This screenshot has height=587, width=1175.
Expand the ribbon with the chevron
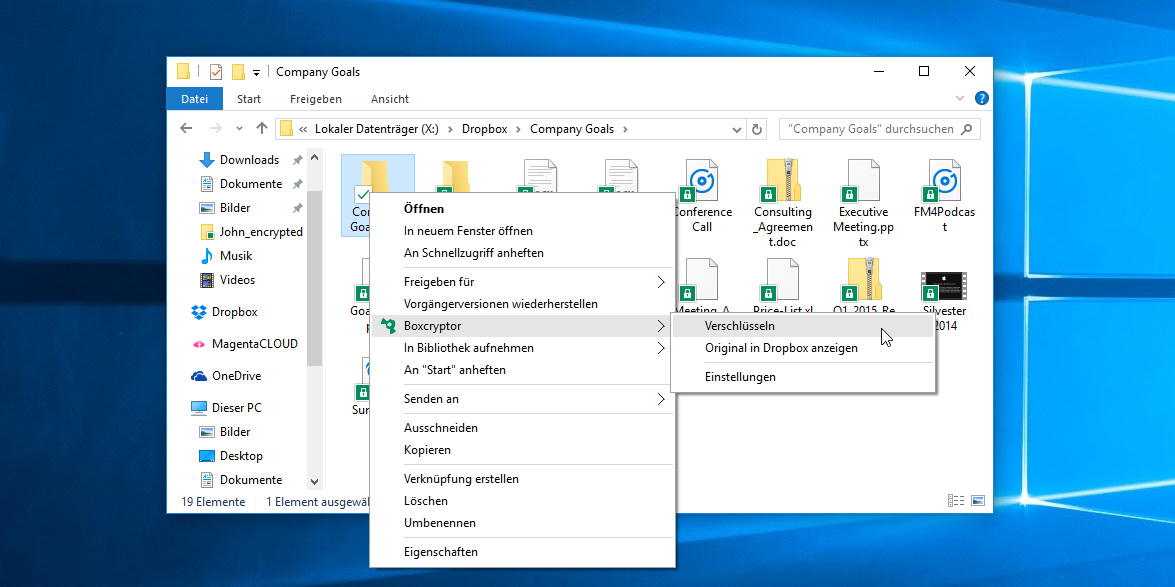[x=961, y=98]
